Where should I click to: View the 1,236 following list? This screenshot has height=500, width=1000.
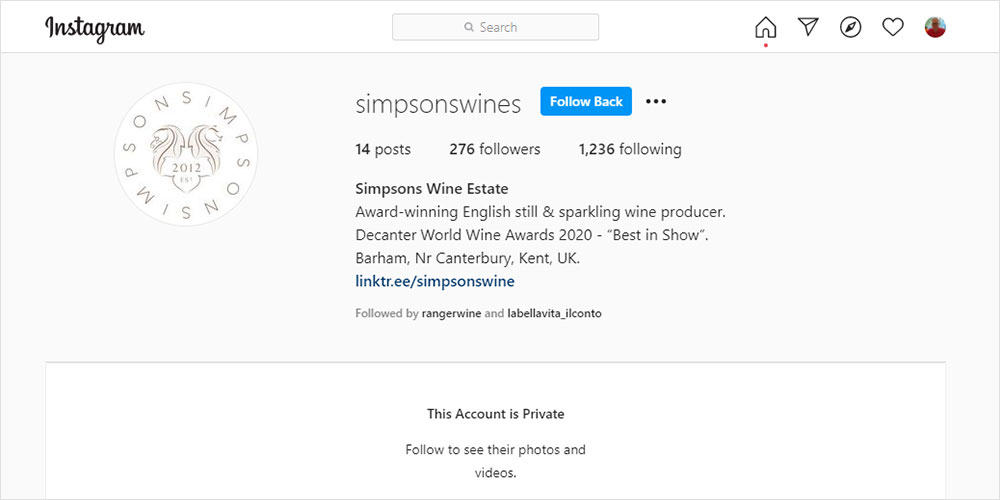click(x=630, y=149)
